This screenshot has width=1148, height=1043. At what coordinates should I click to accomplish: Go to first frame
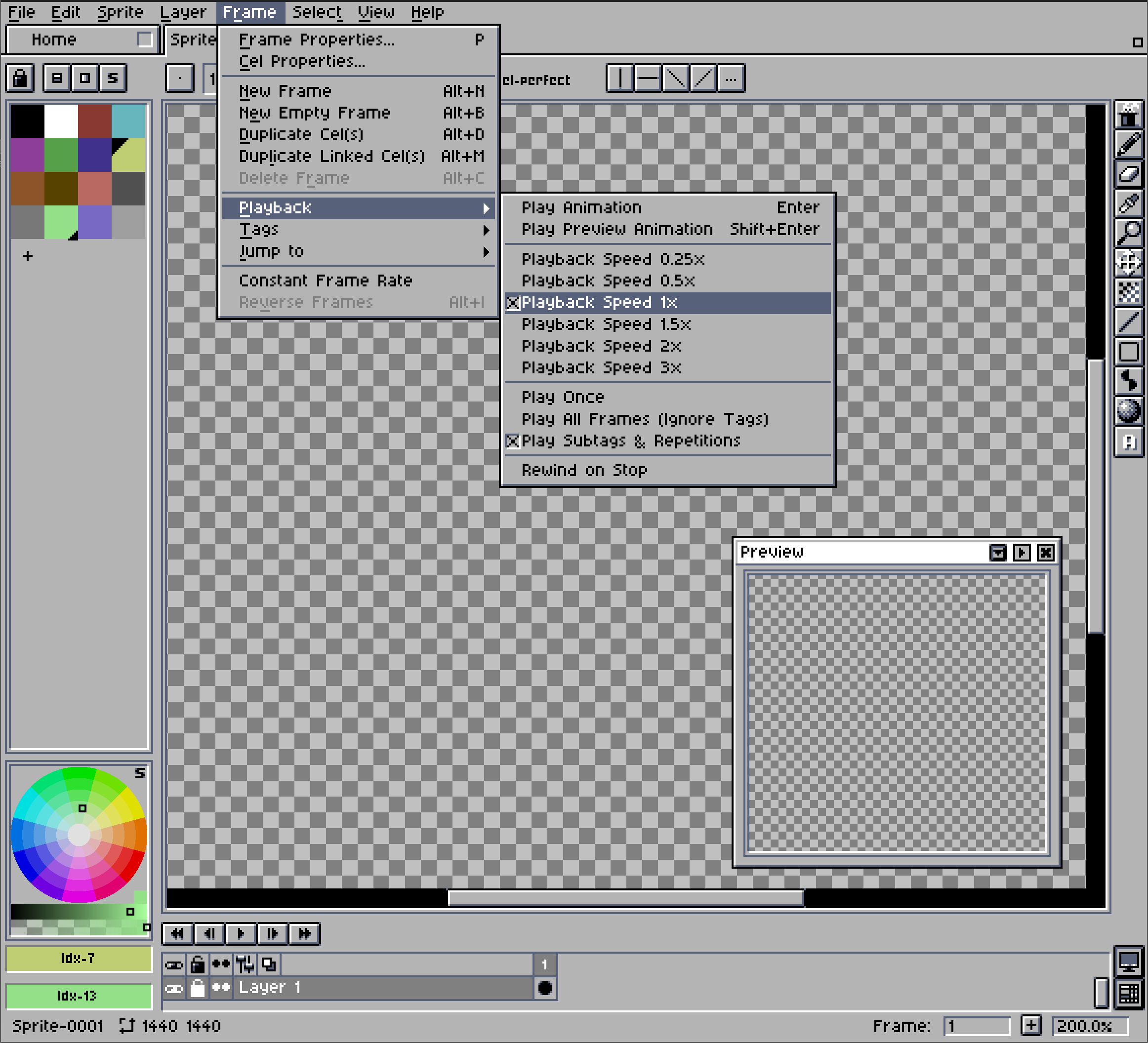(178, 933)
